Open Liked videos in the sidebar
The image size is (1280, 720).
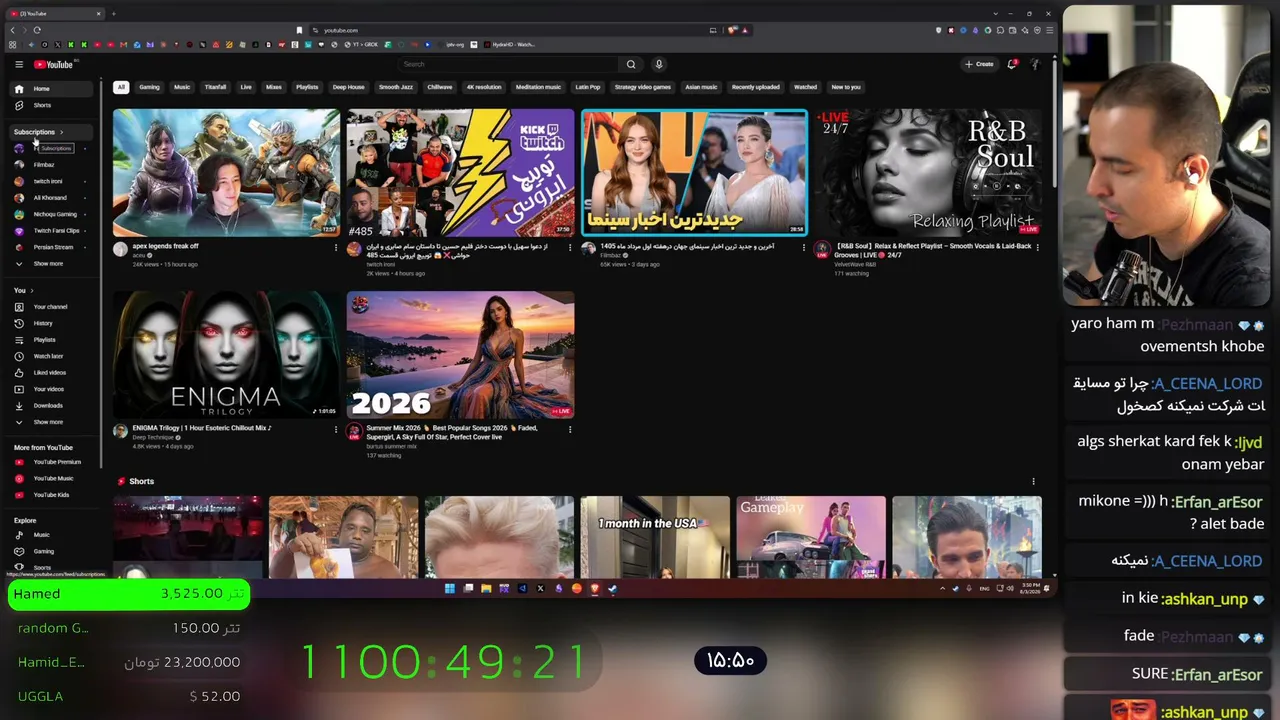pyautogui.click(x=50, y=373)
